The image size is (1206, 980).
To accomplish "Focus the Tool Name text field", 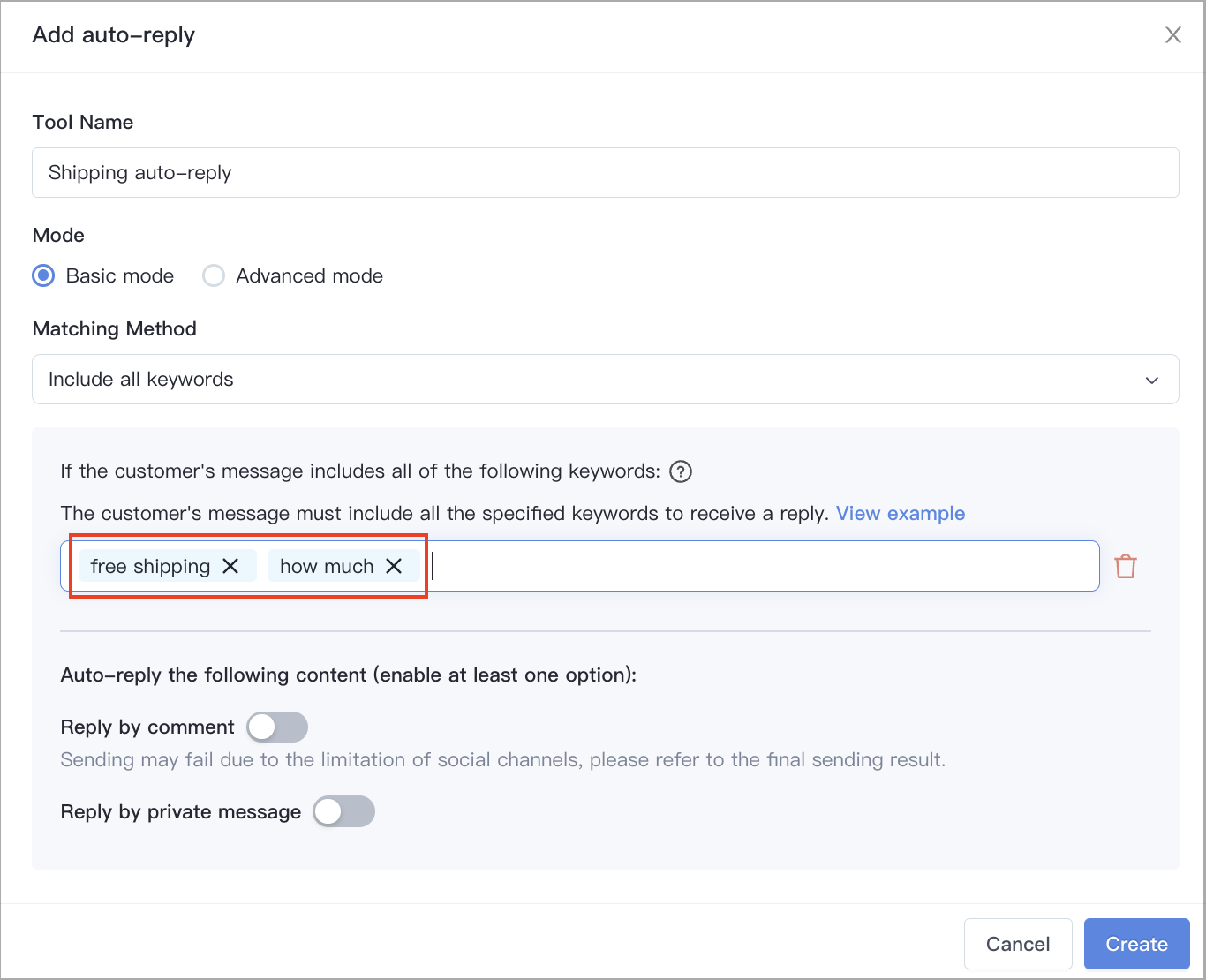I will point(606,172).
